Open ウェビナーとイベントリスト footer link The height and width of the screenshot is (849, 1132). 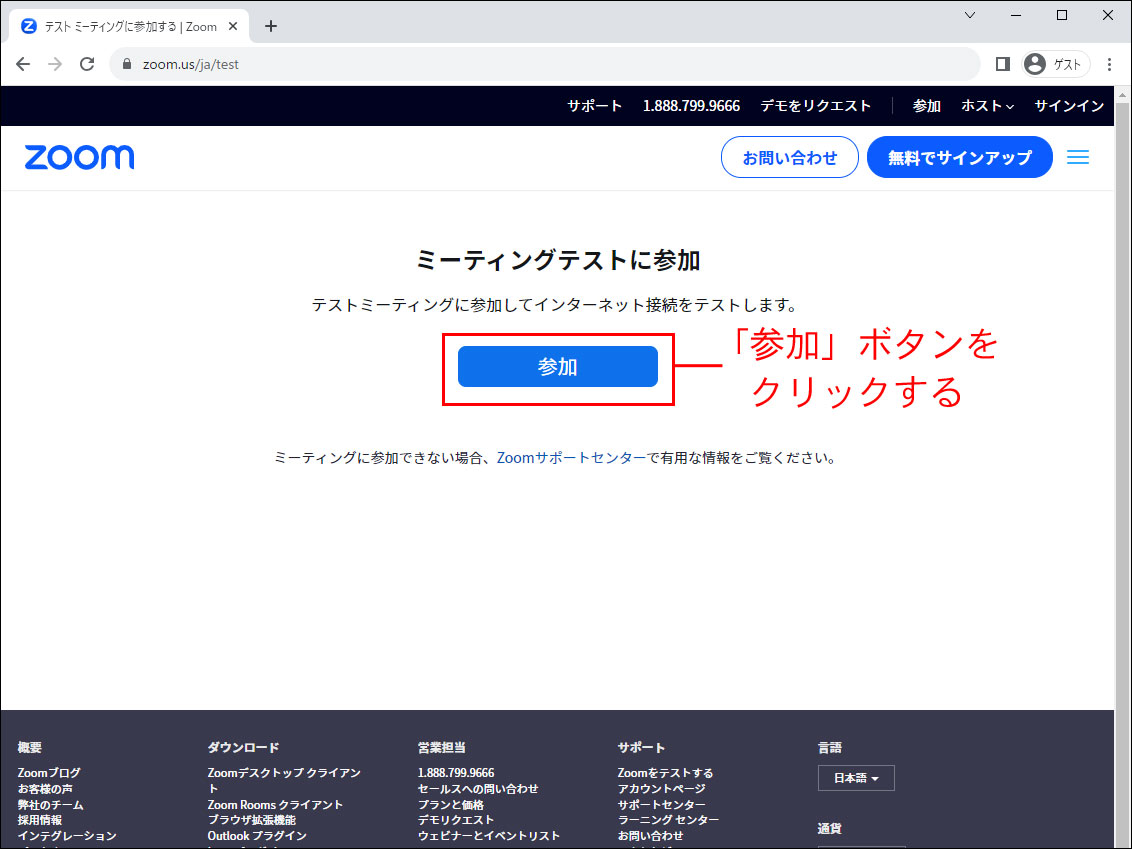489,836
